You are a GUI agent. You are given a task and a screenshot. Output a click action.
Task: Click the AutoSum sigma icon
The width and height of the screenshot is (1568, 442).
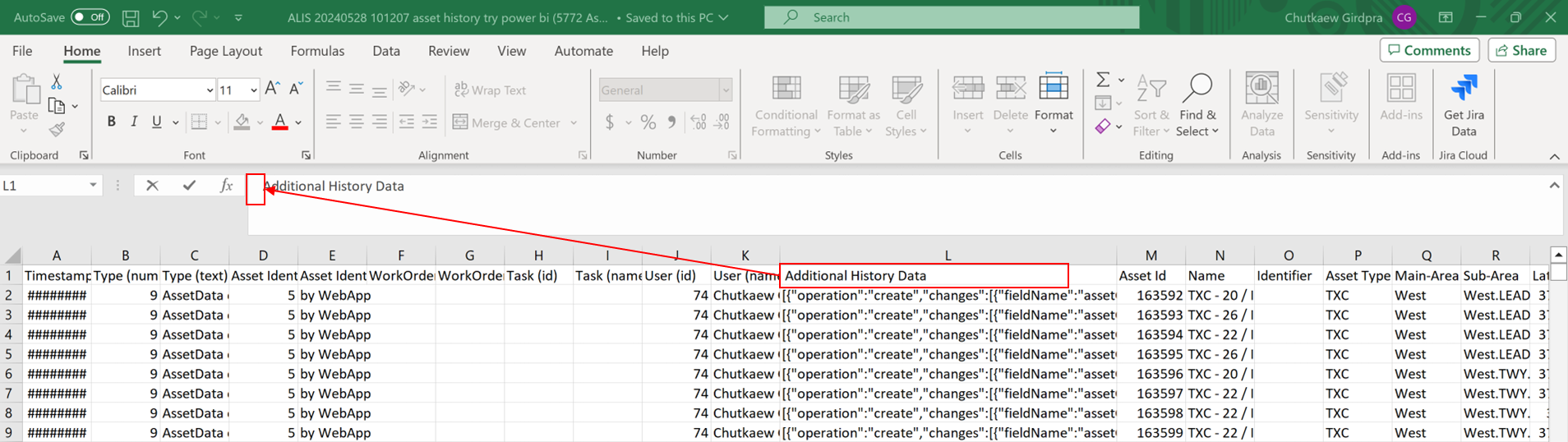pos(1103,80)
